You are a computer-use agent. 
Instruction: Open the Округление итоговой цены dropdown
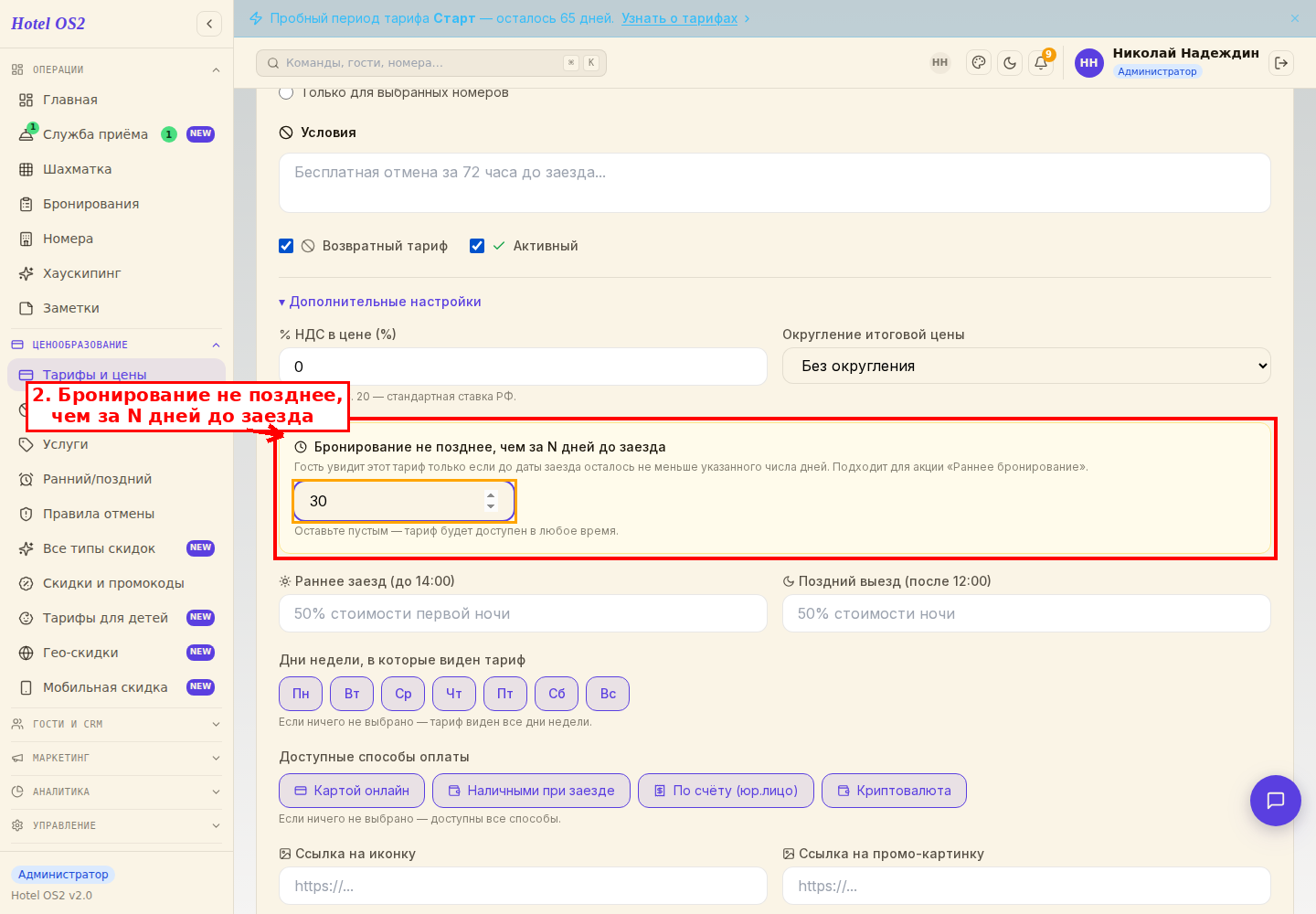coord(1026,366)
